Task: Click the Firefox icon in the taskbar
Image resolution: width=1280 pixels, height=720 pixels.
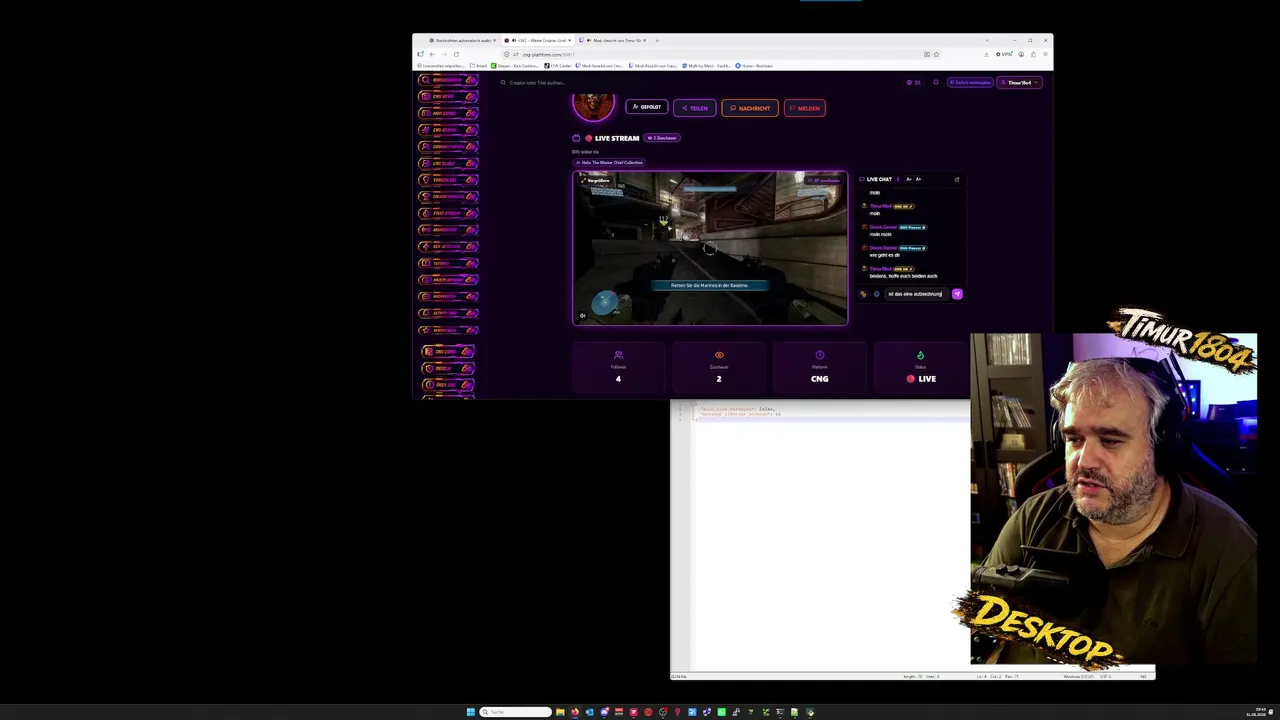Action: [x=575, y=712]
